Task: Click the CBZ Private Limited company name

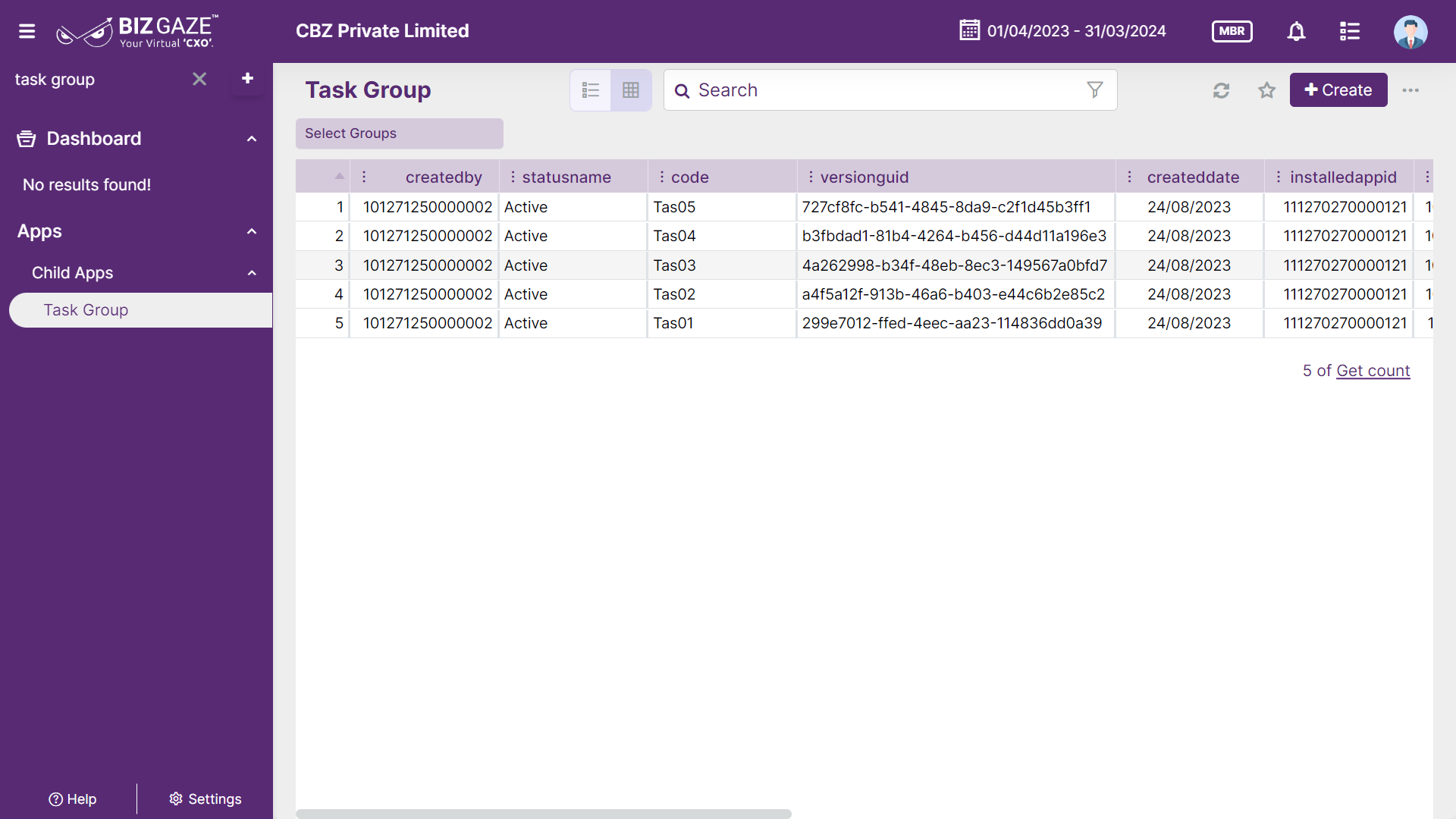Action: click(382, 31)
